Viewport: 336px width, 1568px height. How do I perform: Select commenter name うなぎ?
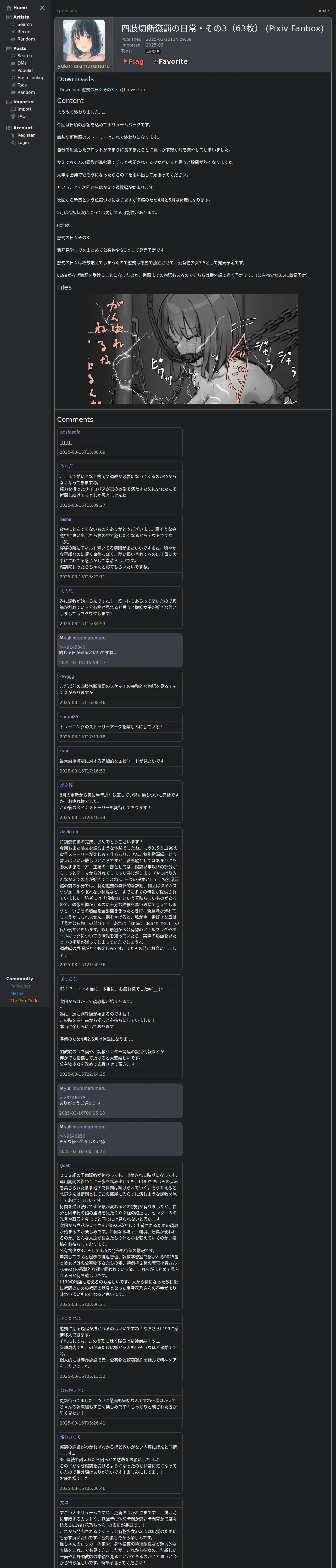66,466
